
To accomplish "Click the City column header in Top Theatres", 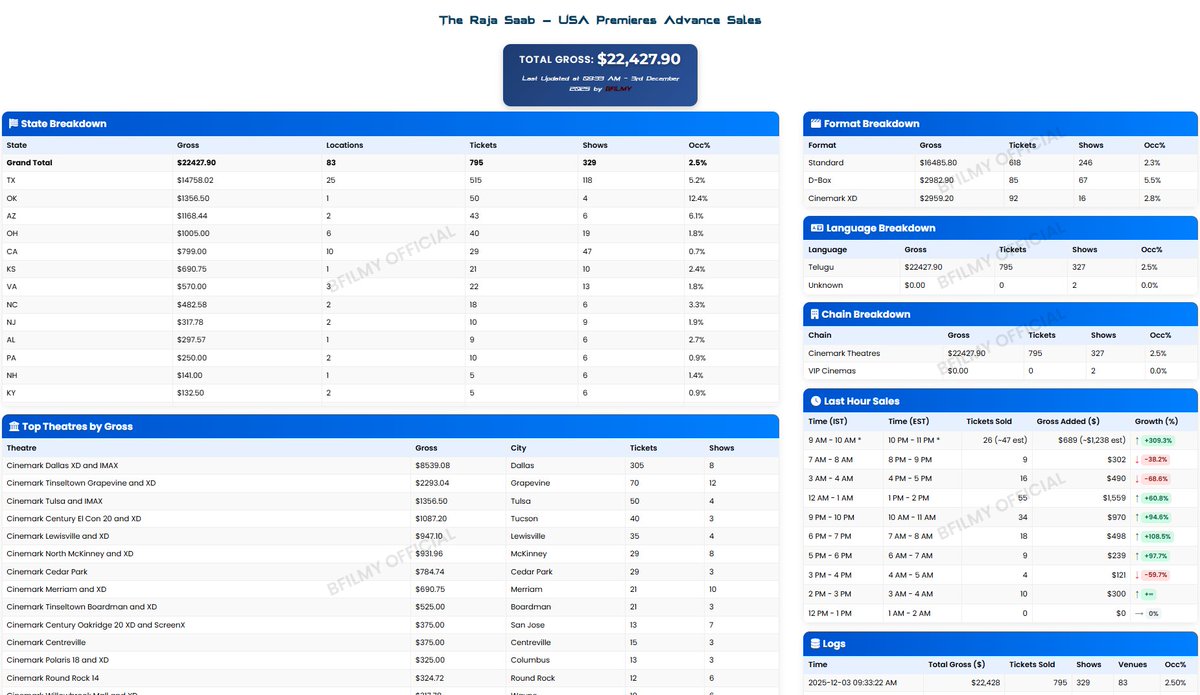I will tap(518, 448).
